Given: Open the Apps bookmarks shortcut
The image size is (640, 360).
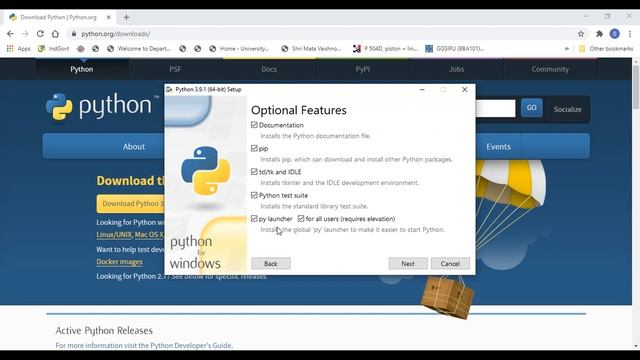Looking at the screenshot, I should (19, 49).
